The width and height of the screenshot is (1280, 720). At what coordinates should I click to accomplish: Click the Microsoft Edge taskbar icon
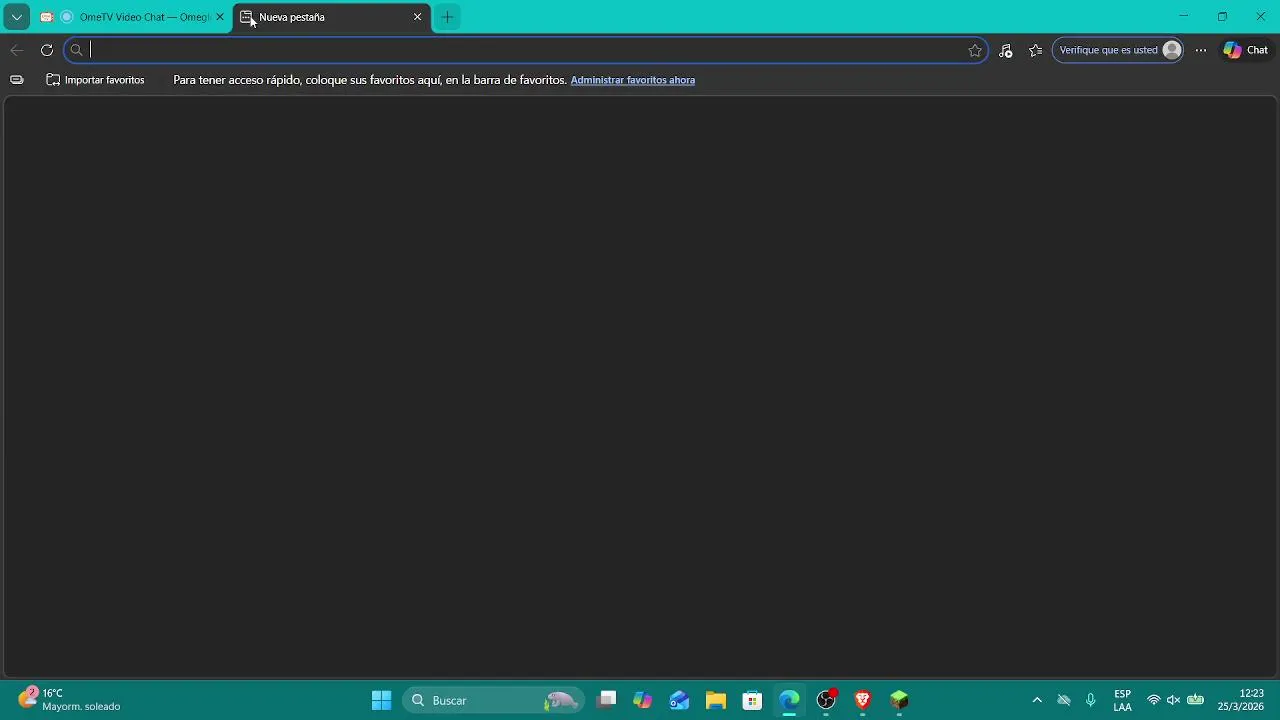pyautogui.click(x=790, y=700)
